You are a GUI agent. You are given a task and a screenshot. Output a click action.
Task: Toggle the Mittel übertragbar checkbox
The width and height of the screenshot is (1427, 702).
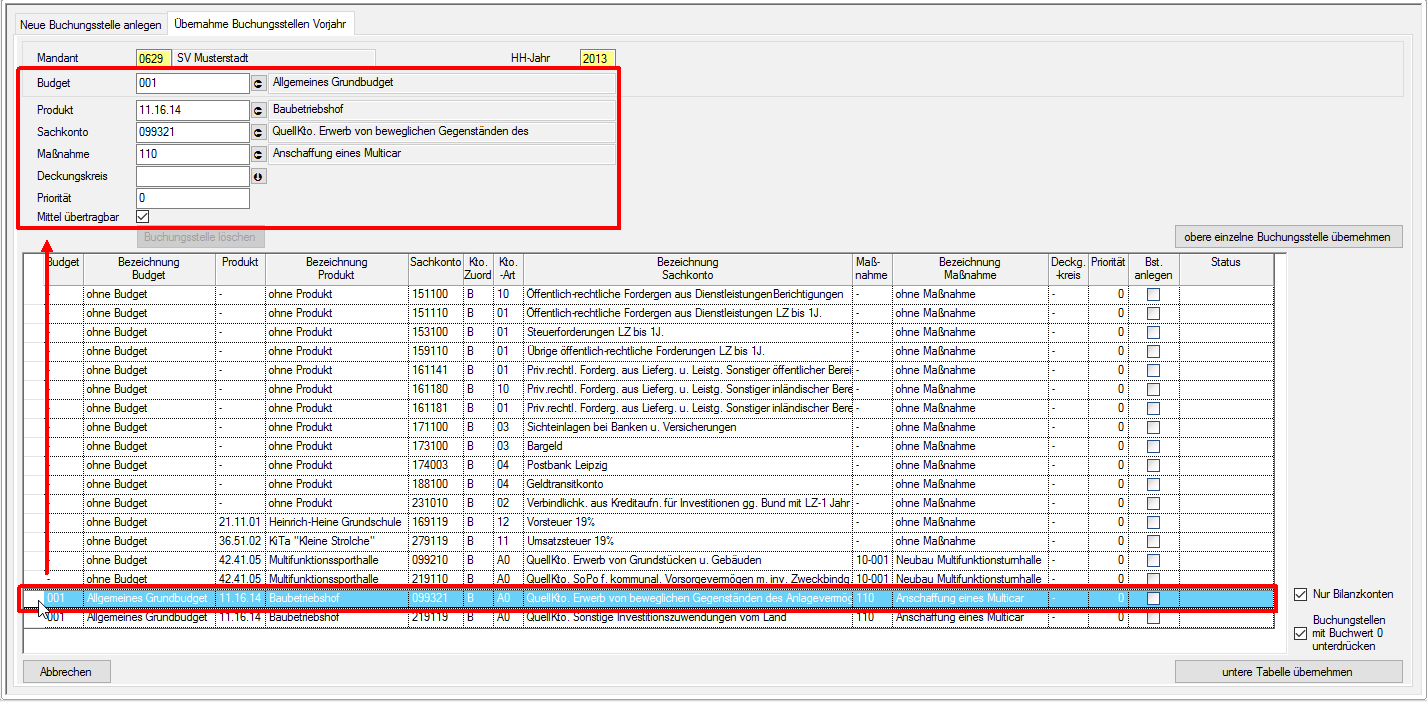(x=143, y=216)
